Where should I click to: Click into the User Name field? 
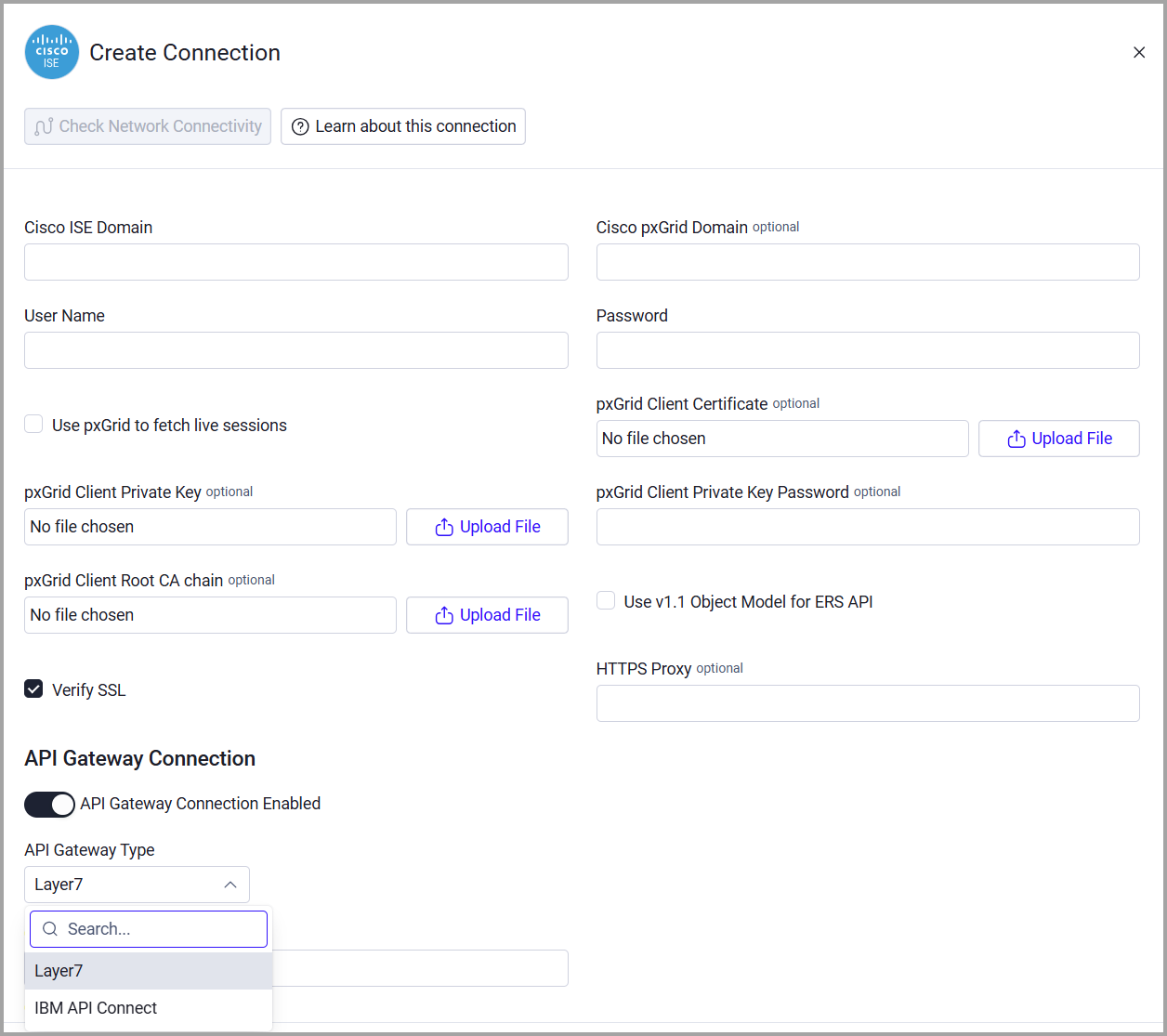[x=296, y=350]
